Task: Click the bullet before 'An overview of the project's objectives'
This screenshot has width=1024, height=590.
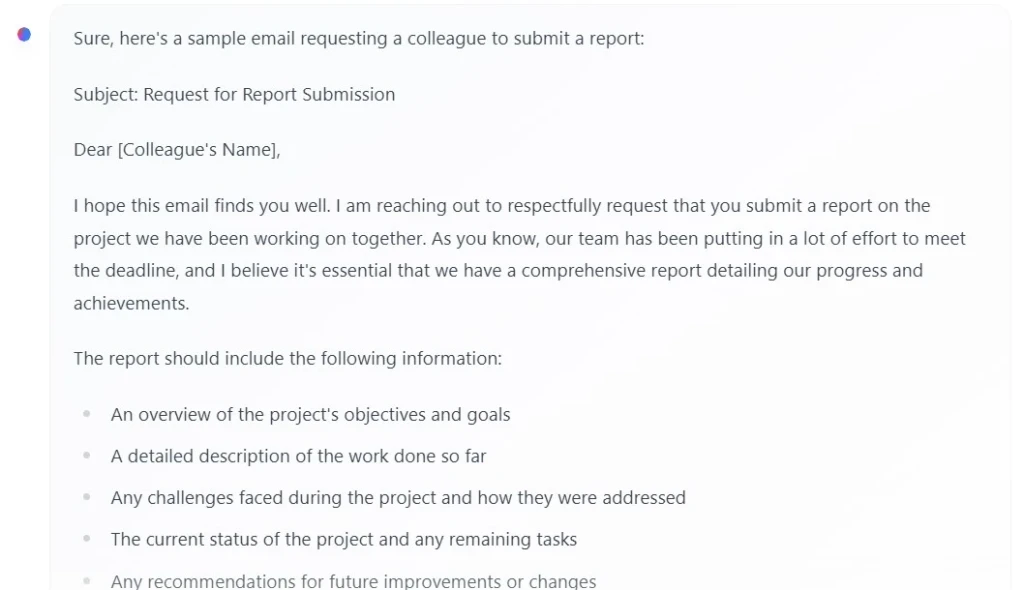Action: click(86, 414)
